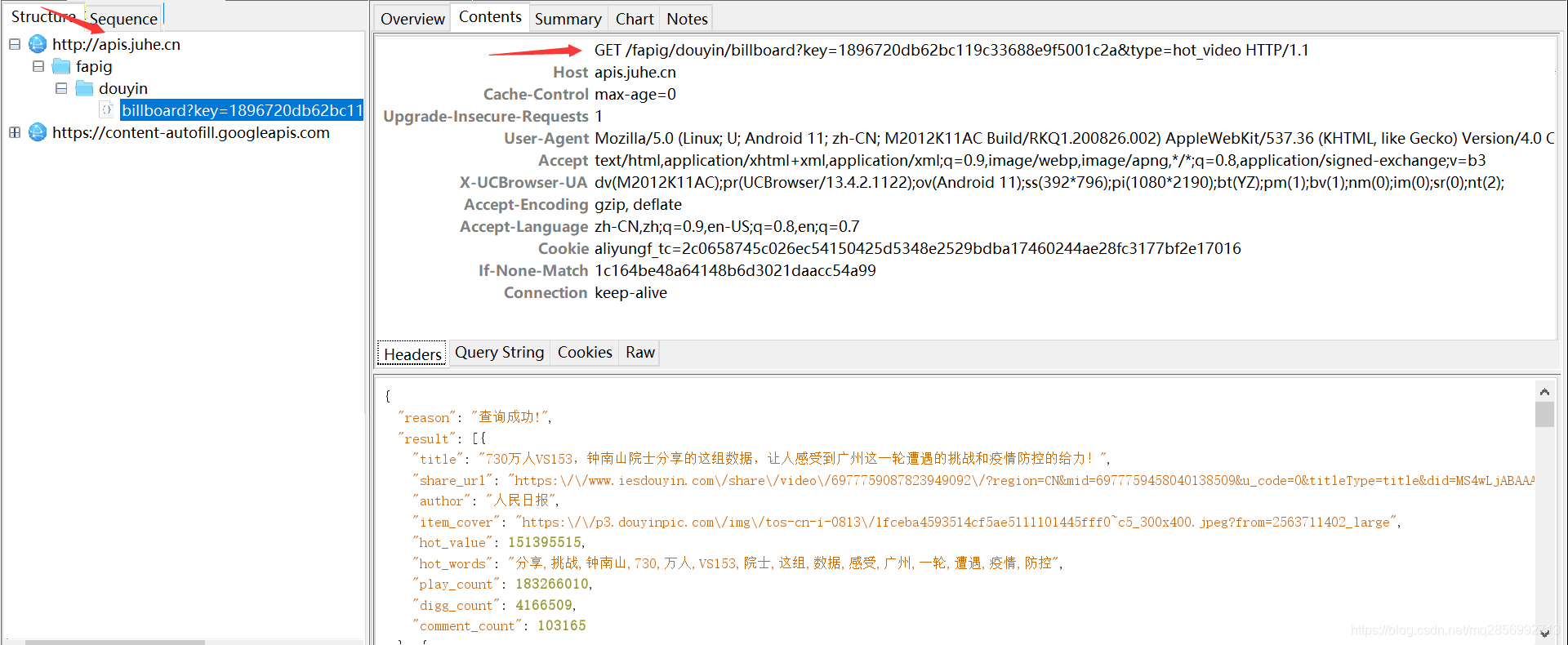Click the globe icon for apis.juhe.cn

tap(38, 44)
